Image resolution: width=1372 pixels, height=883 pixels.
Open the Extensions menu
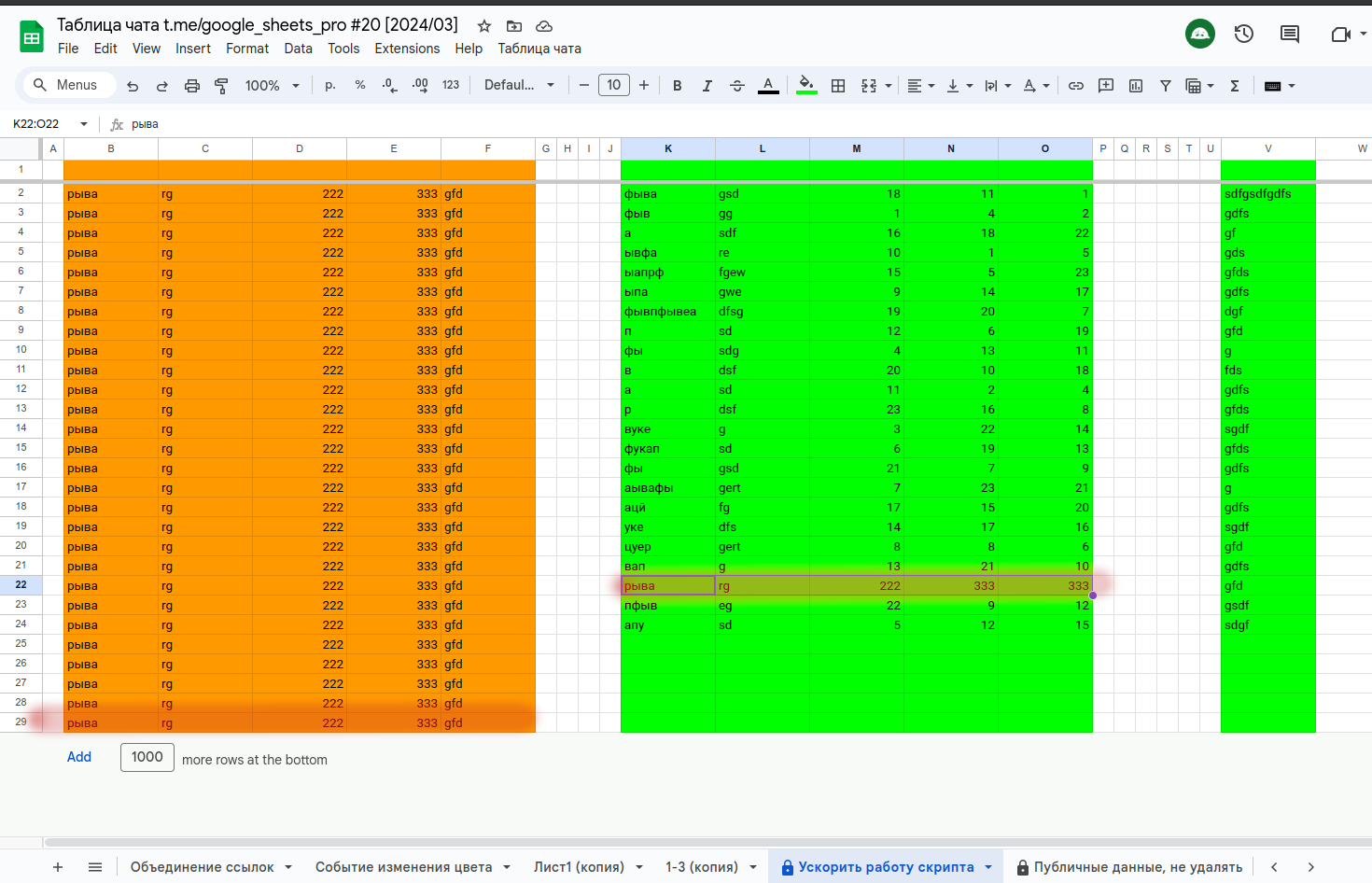(x=407, y=49)
